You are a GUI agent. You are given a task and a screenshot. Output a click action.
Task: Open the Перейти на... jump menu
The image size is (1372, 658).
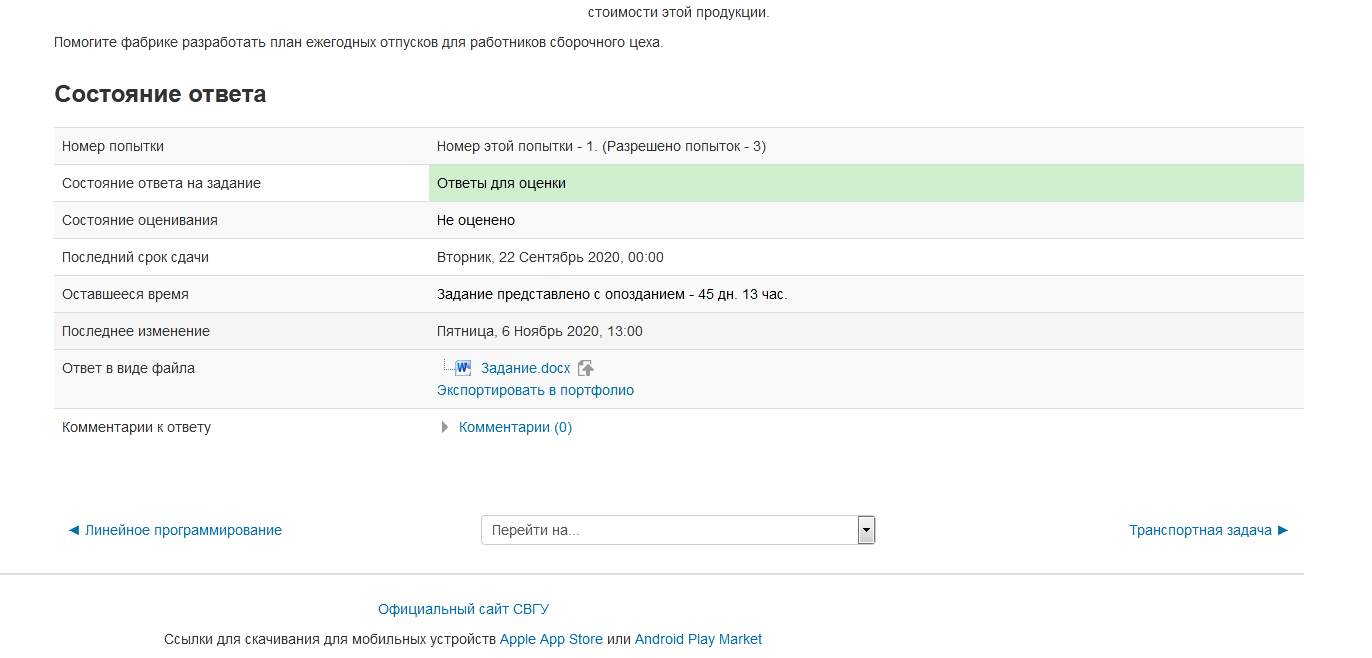click(668, 530)
